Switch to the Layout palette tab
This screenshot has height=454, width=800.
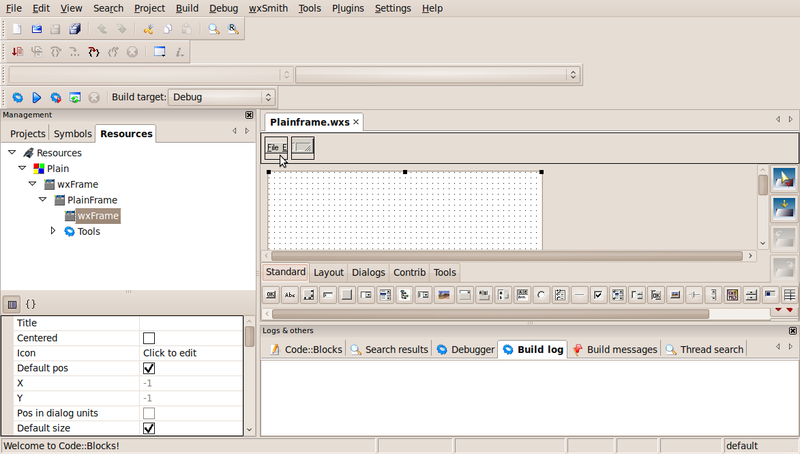329,272
